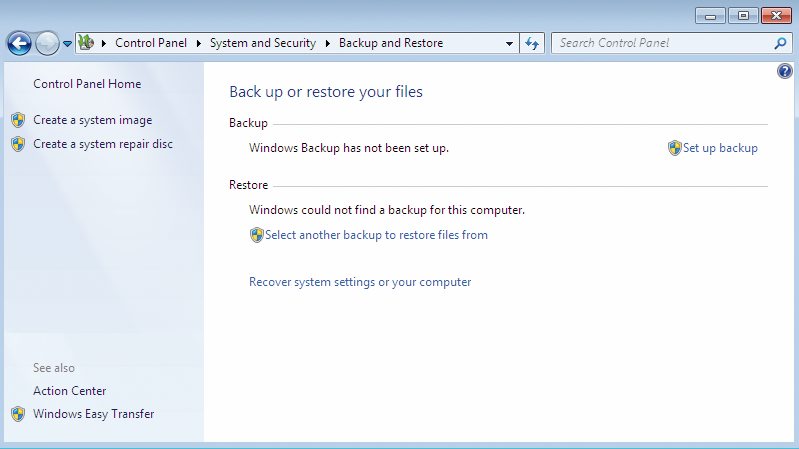Click the shield icon next to Set up backup
The height and width of the screenshot is (449, 799).
point(675,148)
